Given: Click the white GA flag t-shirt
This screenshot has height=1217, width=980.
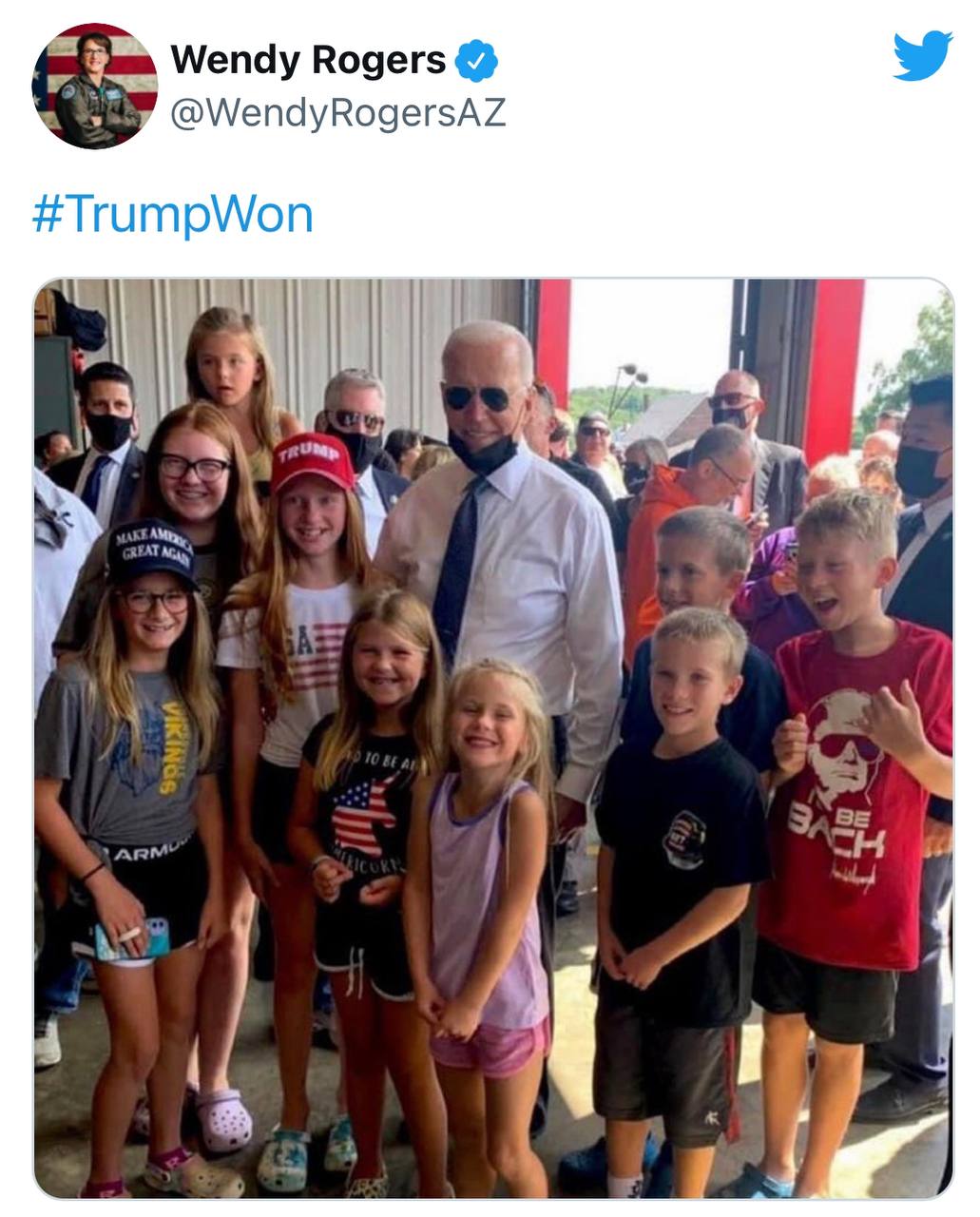Looking at the screenshot, I should click(290, 666).
